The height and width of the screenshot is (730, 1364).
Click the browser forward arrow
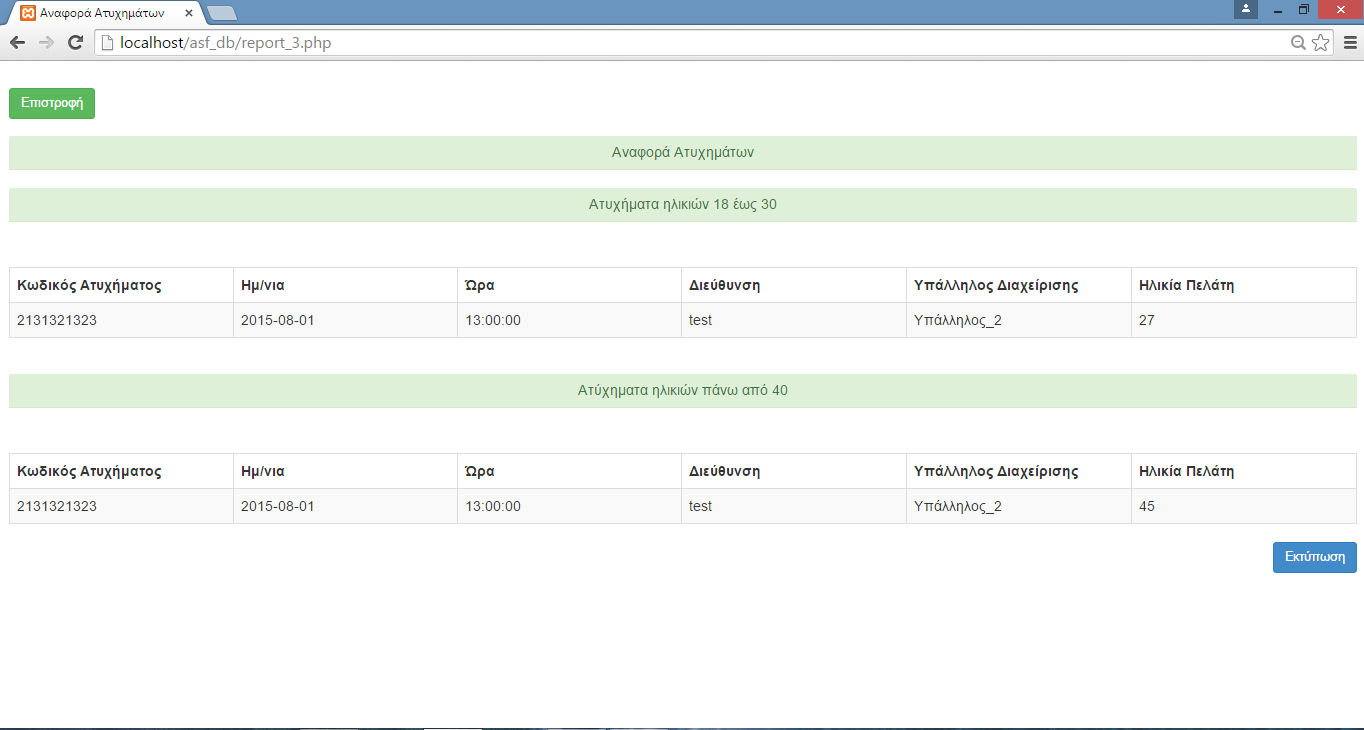46,43
